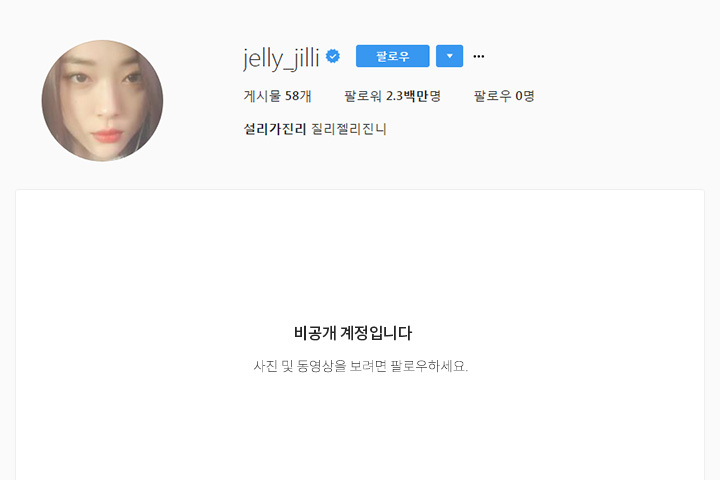Click the 사진 및 동영상을 보려면 팔로우하세요 message
This screenshot has width=720, height=480.
[x=360, y=366]
